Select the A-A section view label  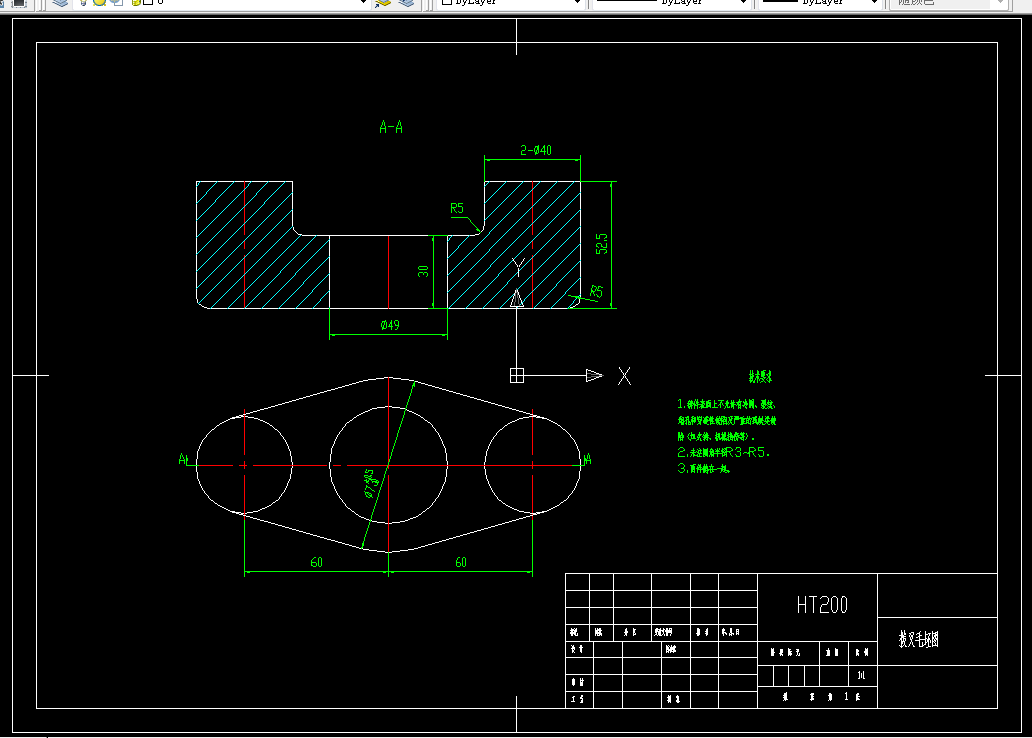coord(391,127)
